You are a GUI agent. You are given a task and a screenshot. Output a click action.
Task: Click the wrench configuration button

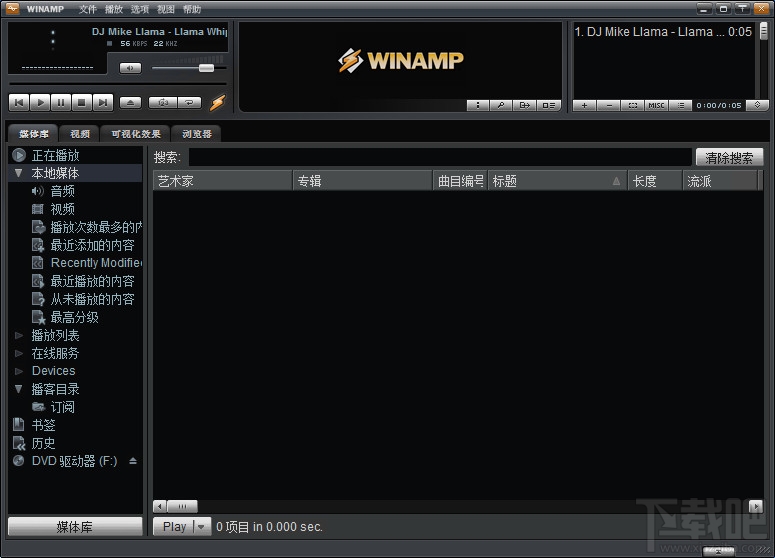click(x=501, y=105)
